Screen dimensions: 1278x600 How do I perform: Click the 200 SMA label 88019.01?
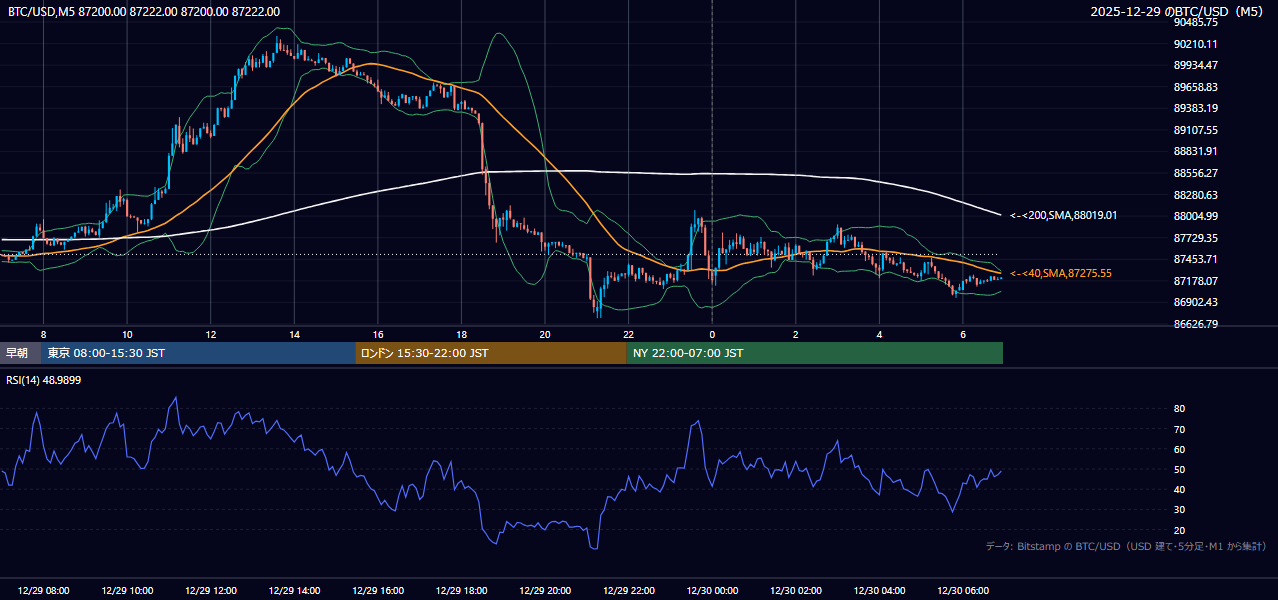[1063, 215]
